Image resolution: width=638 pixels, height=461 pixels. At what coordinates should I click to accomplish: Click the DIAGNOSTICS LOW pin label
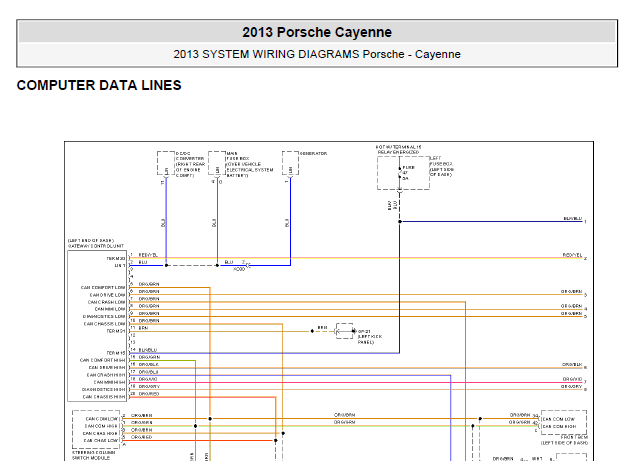click(104, 317)
